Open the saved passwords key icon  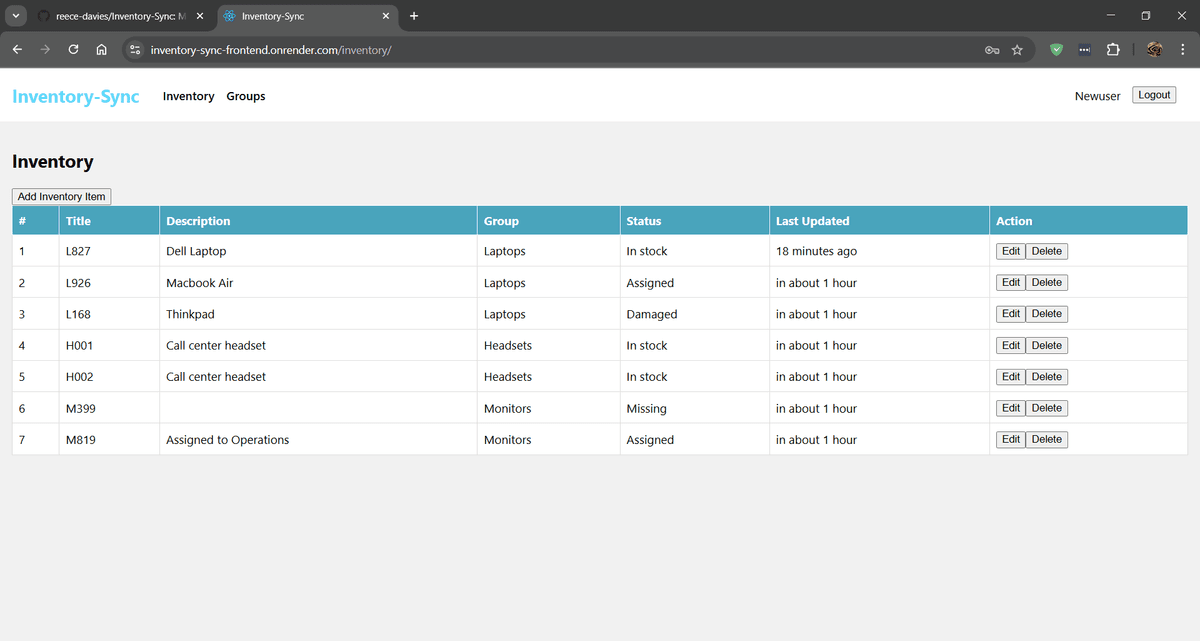click(x=991, y=50)
